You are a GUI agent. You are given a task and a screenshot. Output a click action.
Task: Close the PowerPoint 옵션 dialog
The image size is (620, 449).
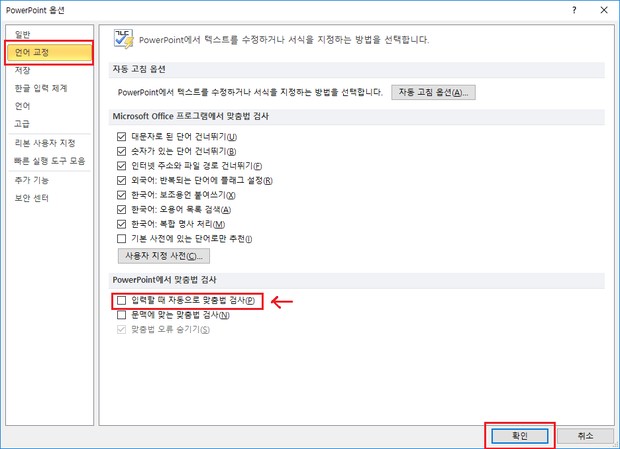(x=604, y=10)
